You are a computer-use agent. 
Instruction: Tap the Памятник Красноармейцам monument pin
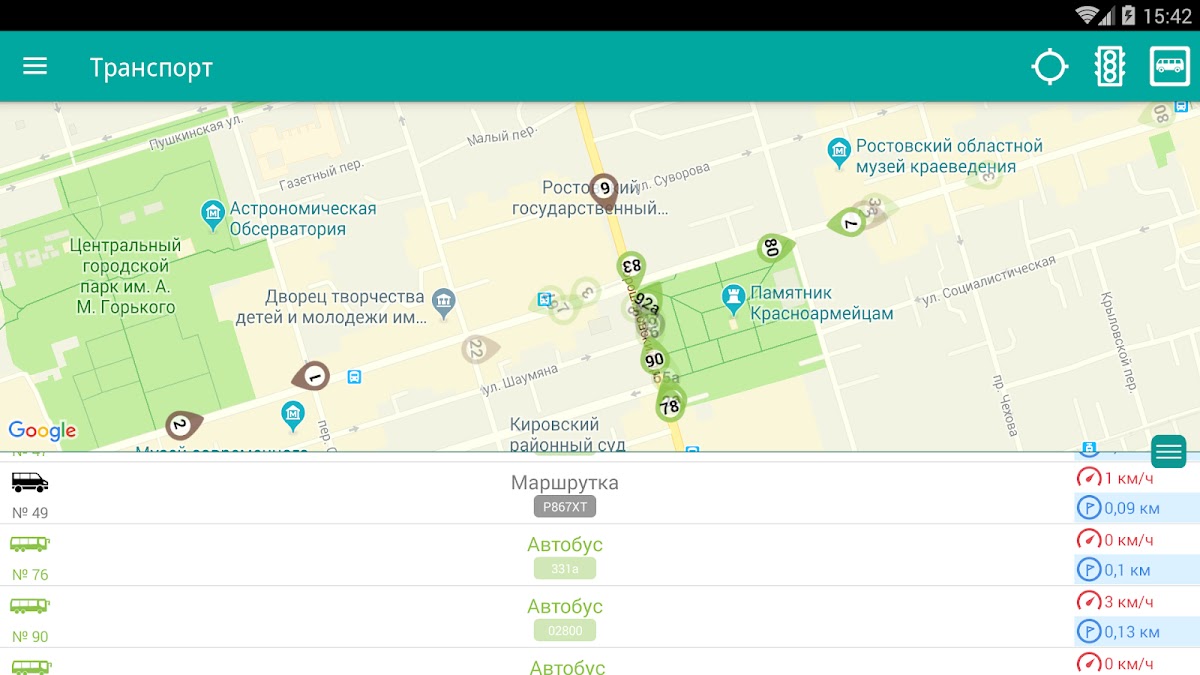734,297
